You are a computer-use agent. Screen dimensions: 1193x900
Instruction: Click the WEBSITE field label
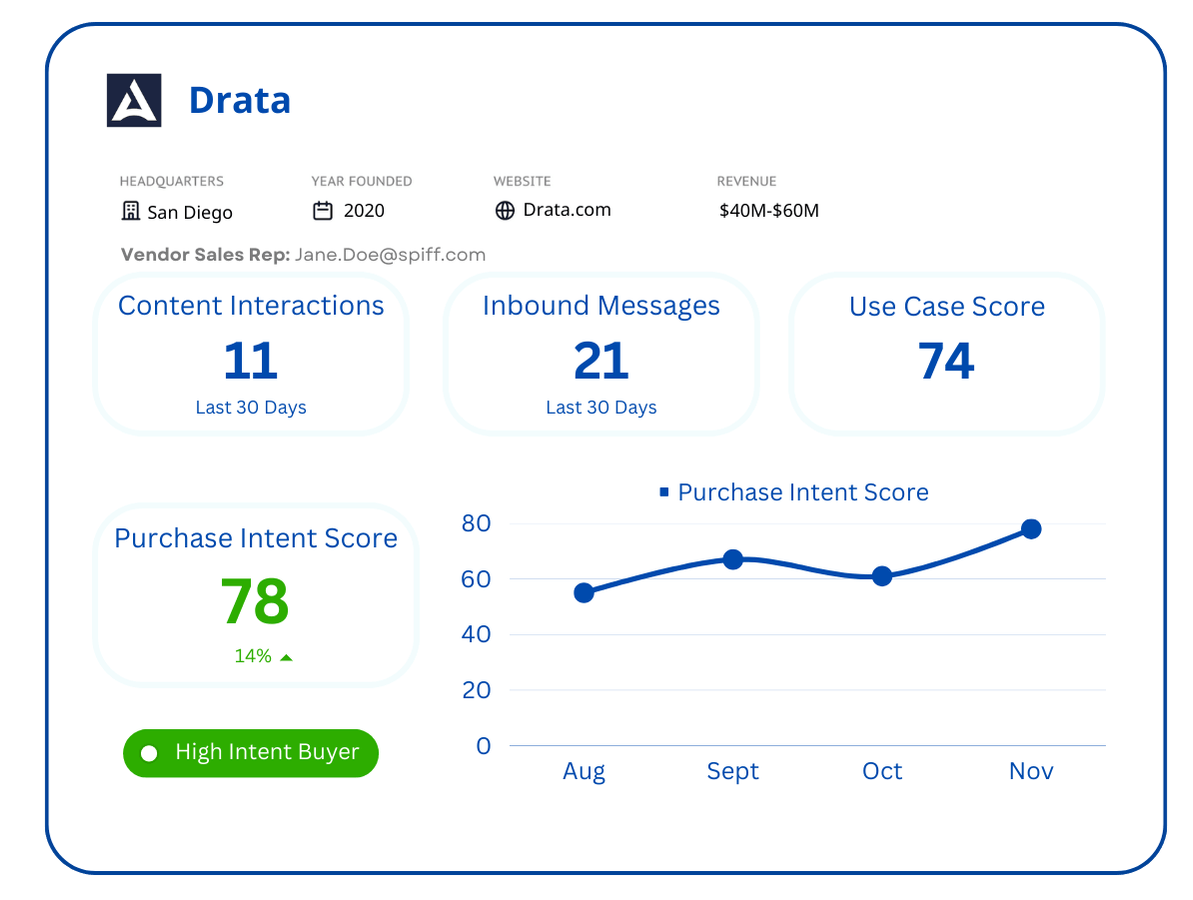click(x=522, y=181)
